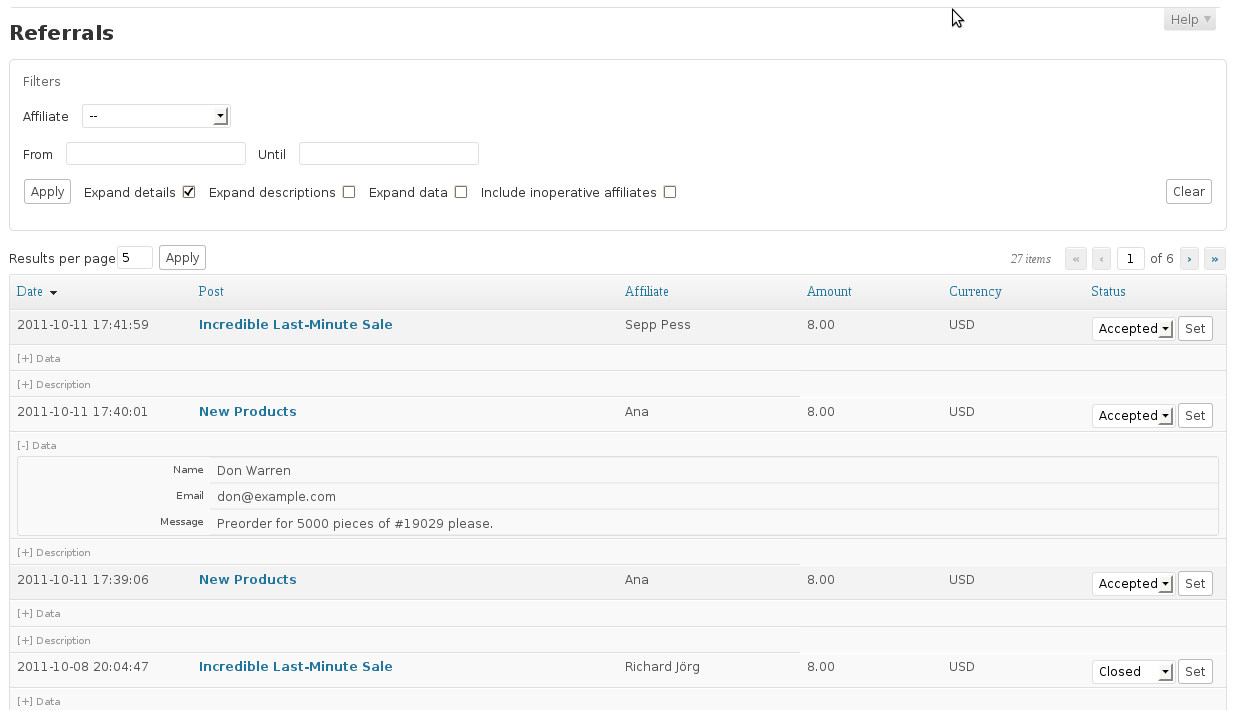
Task: Open the Help dropdown tab
Action: 1190,20
